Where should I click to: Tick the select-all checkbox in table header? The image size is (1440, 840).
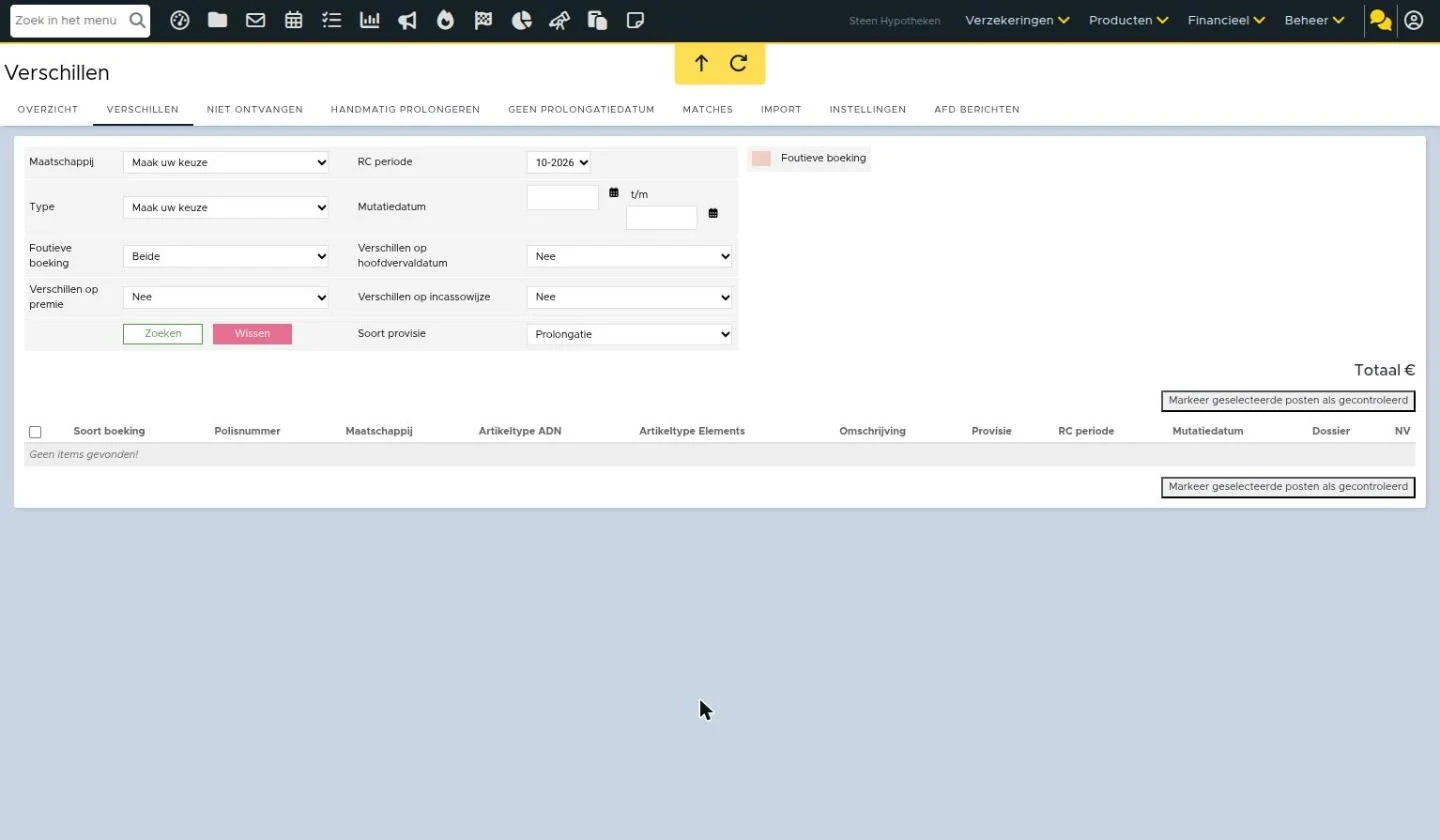(x=35, y=432)
